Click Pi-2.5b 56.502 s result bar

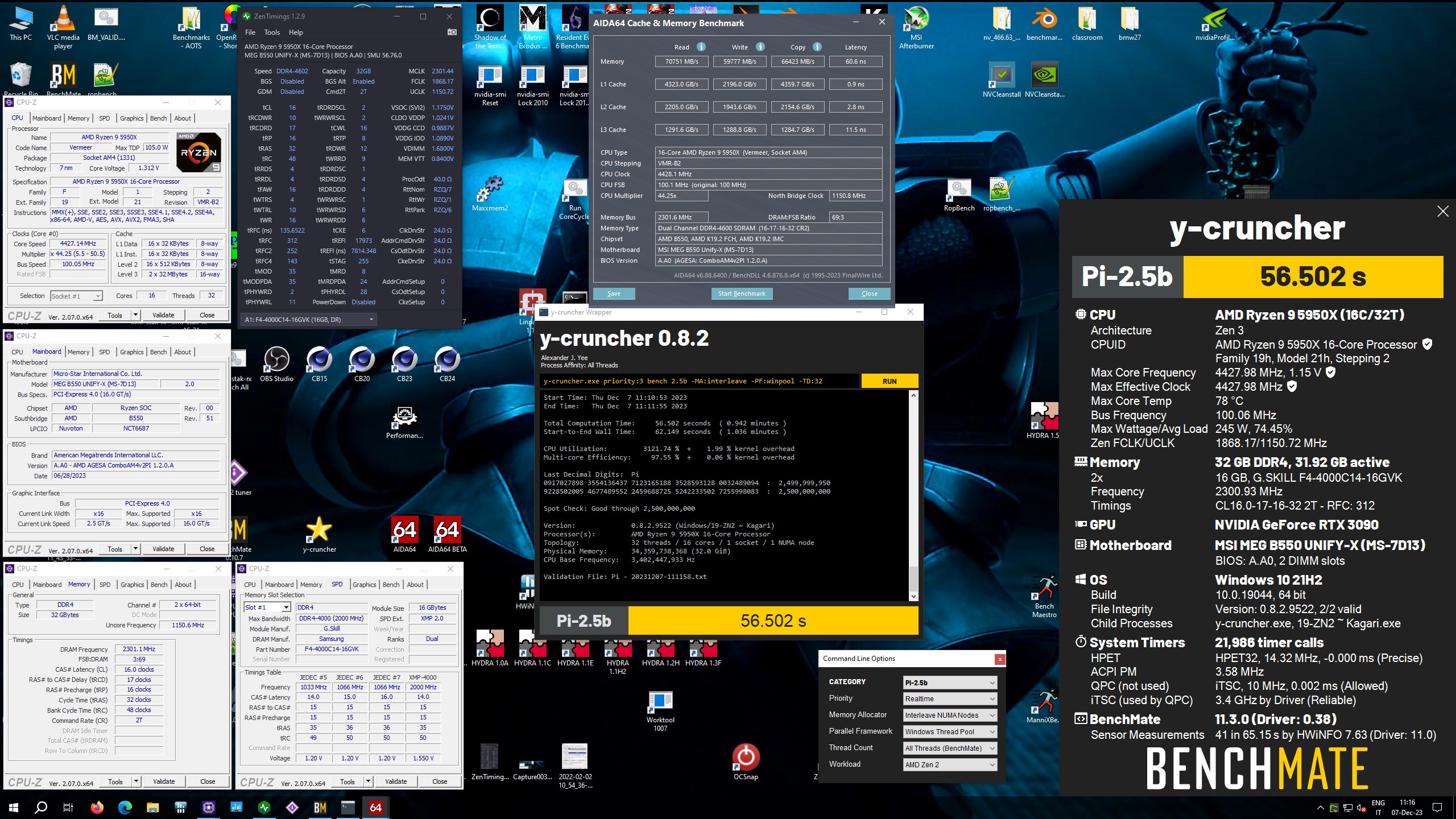tap(729, 621)
